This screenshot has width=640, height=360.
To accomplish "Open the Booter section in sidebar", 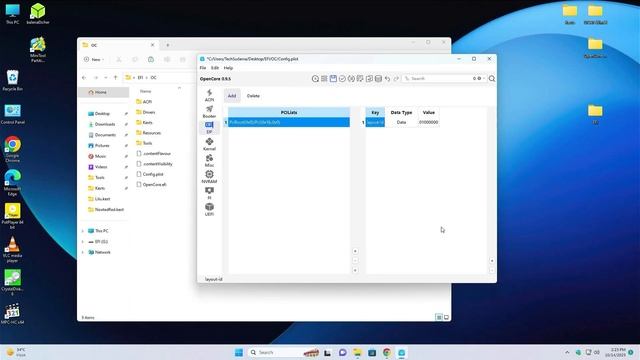I will [x=209, y=112].
